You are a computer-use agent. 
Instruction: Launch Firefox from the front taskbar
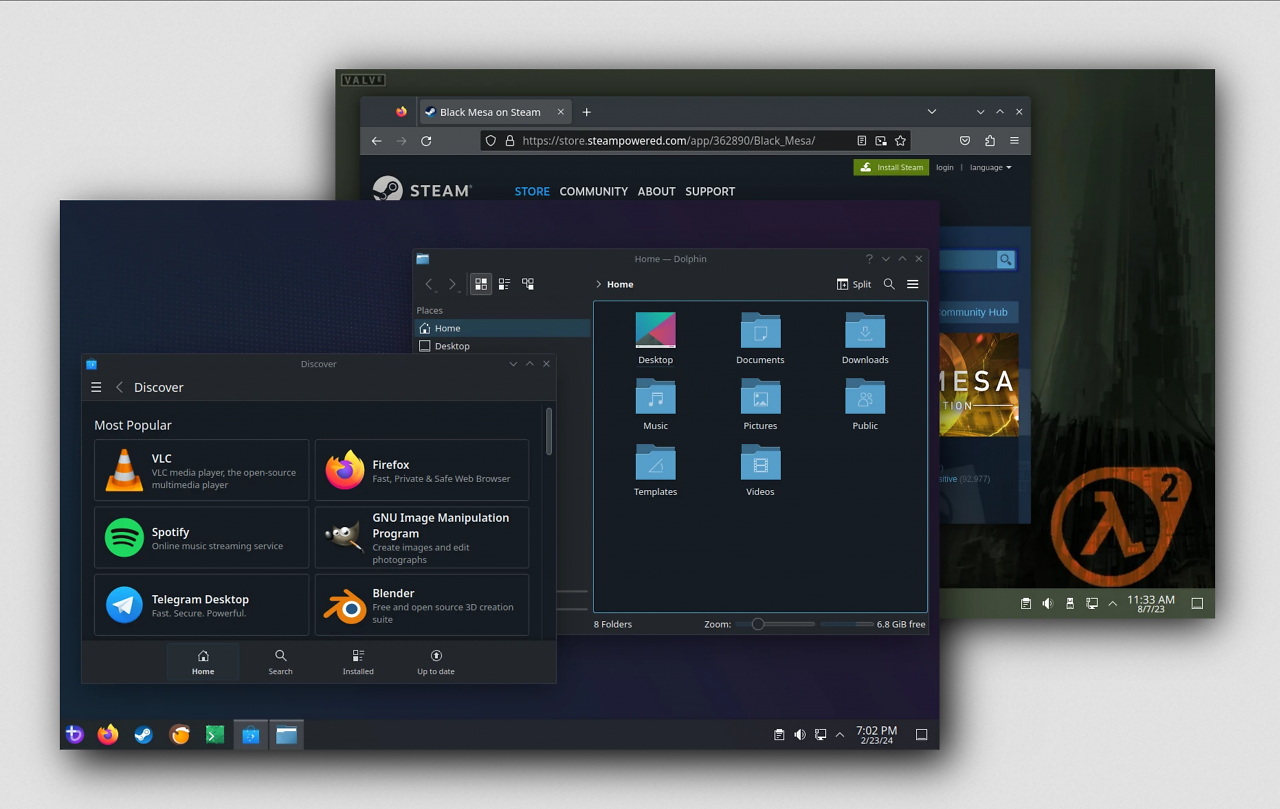(x=108, y=735)
